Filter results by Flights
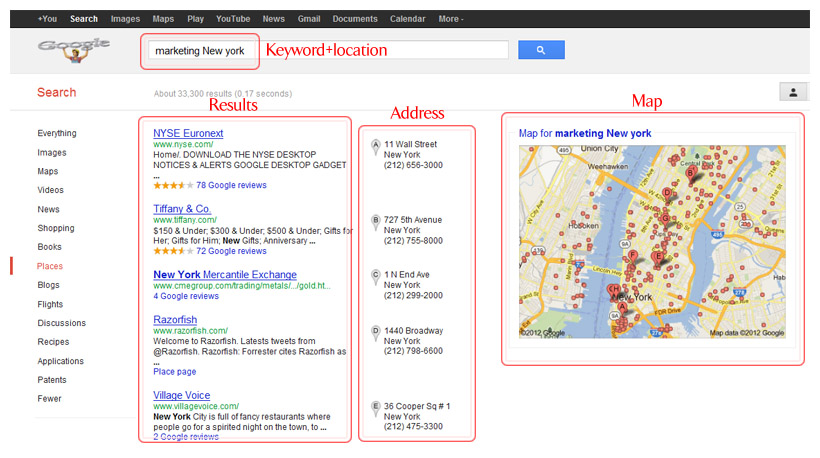This screenshot has height=458, width=820. pos(50,304)
